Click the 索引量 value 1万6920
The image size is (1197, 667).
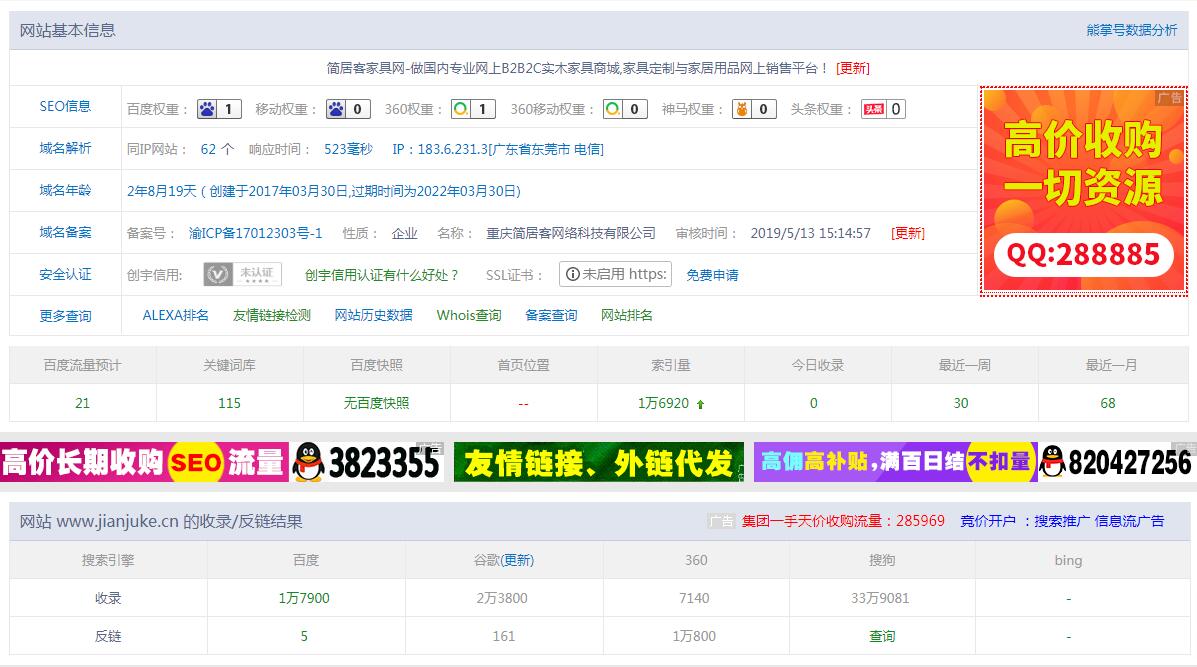pyautogui.click(x=663, y=403)
